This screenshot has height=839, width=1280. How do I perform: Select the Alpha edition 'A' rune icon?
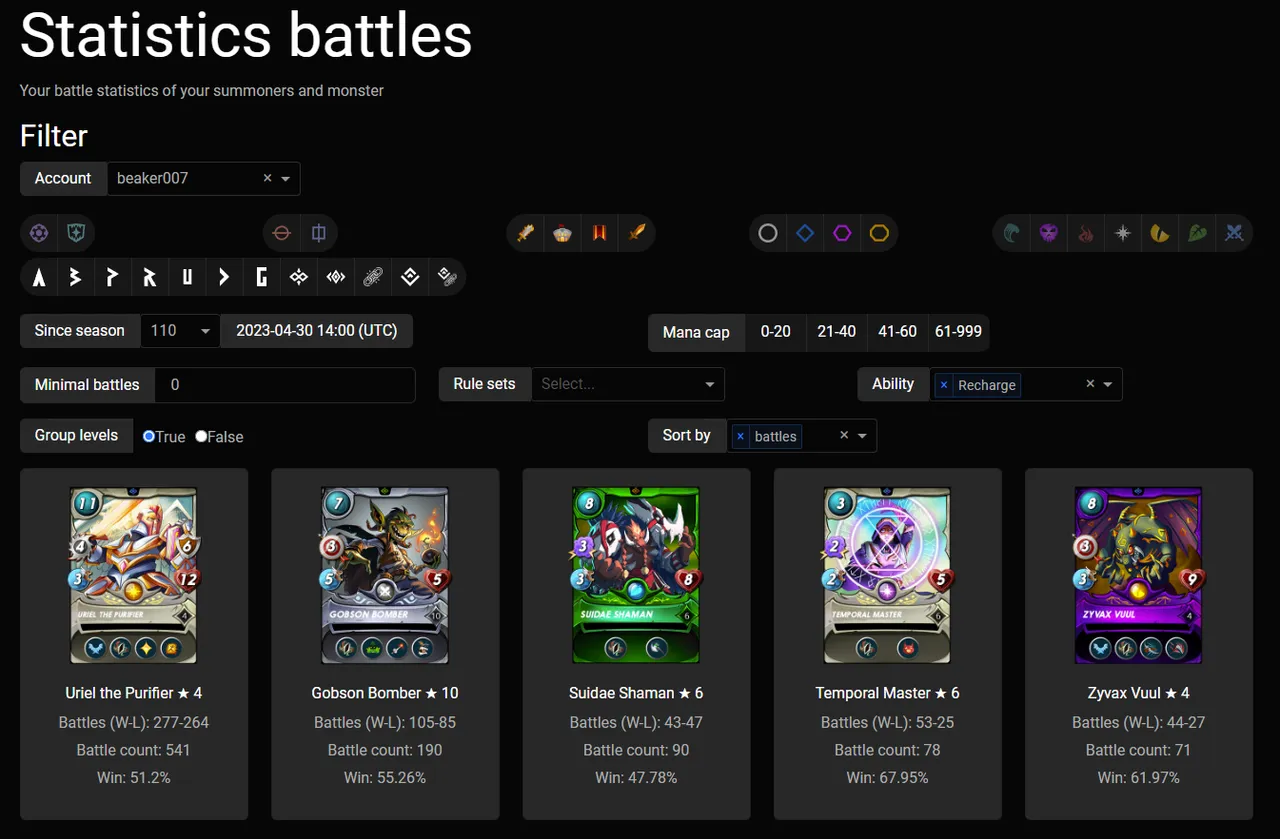coord(39,278)
